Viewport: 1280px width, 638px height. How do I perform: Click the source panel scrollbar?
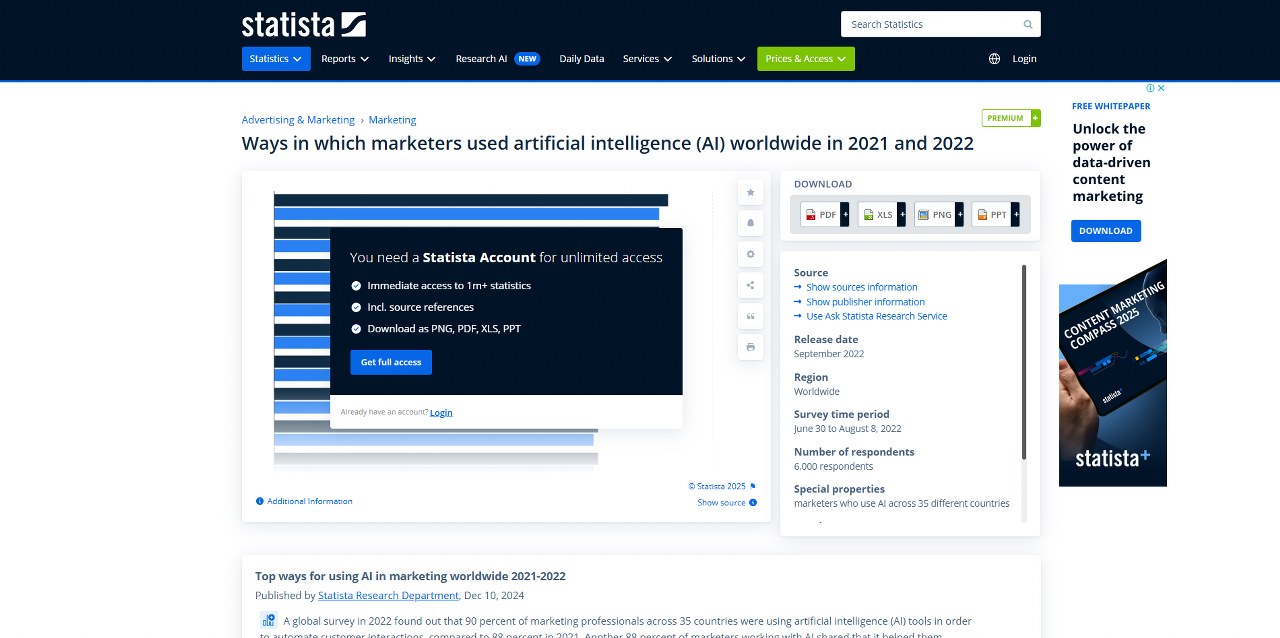(1024, 362)
